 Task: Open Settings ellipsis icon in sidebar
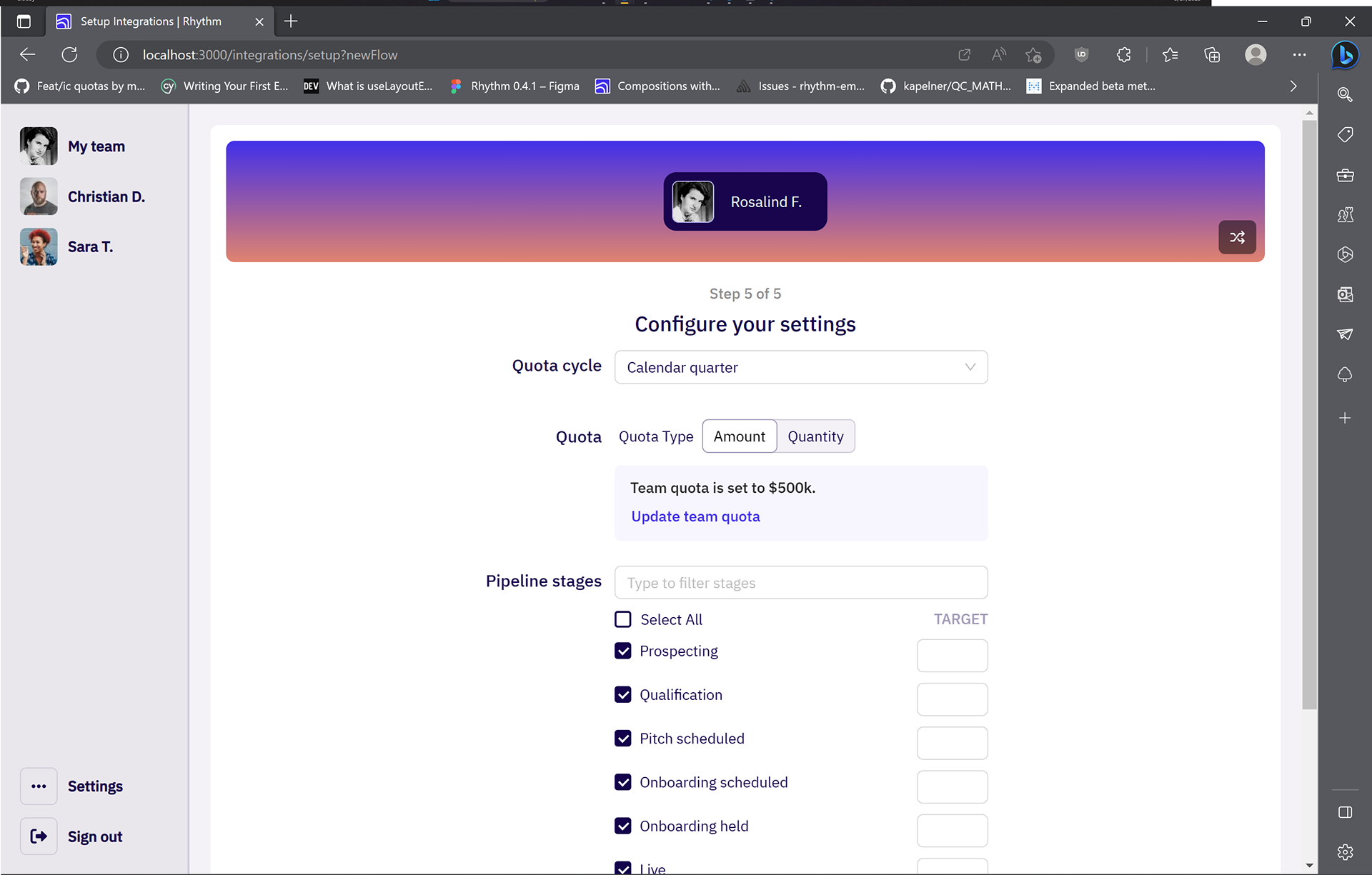click(39, 786)
